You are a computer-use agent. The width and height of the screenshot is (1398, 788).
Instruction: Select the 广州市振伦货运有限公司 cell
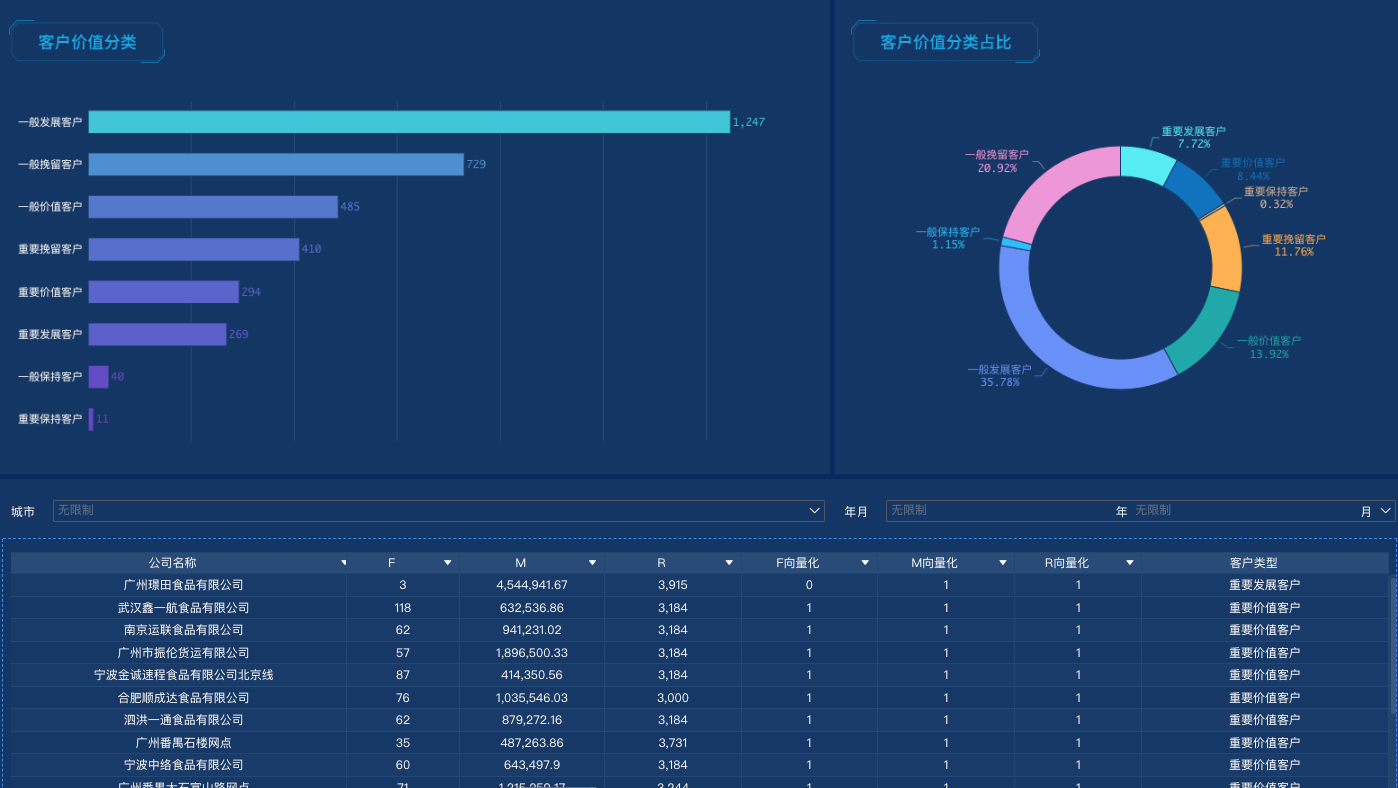click(x=183, y=653)
